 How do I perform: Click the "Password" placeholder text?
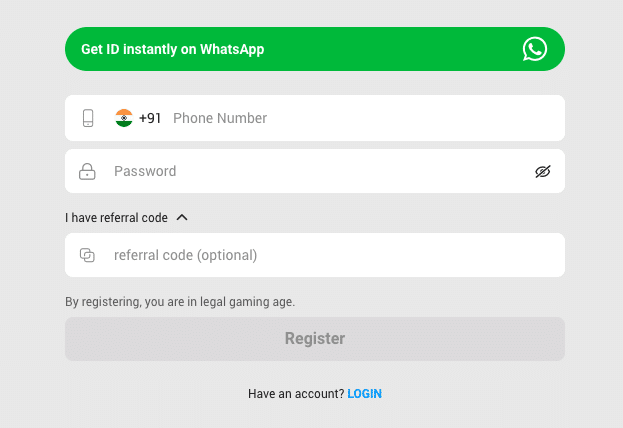145,171
